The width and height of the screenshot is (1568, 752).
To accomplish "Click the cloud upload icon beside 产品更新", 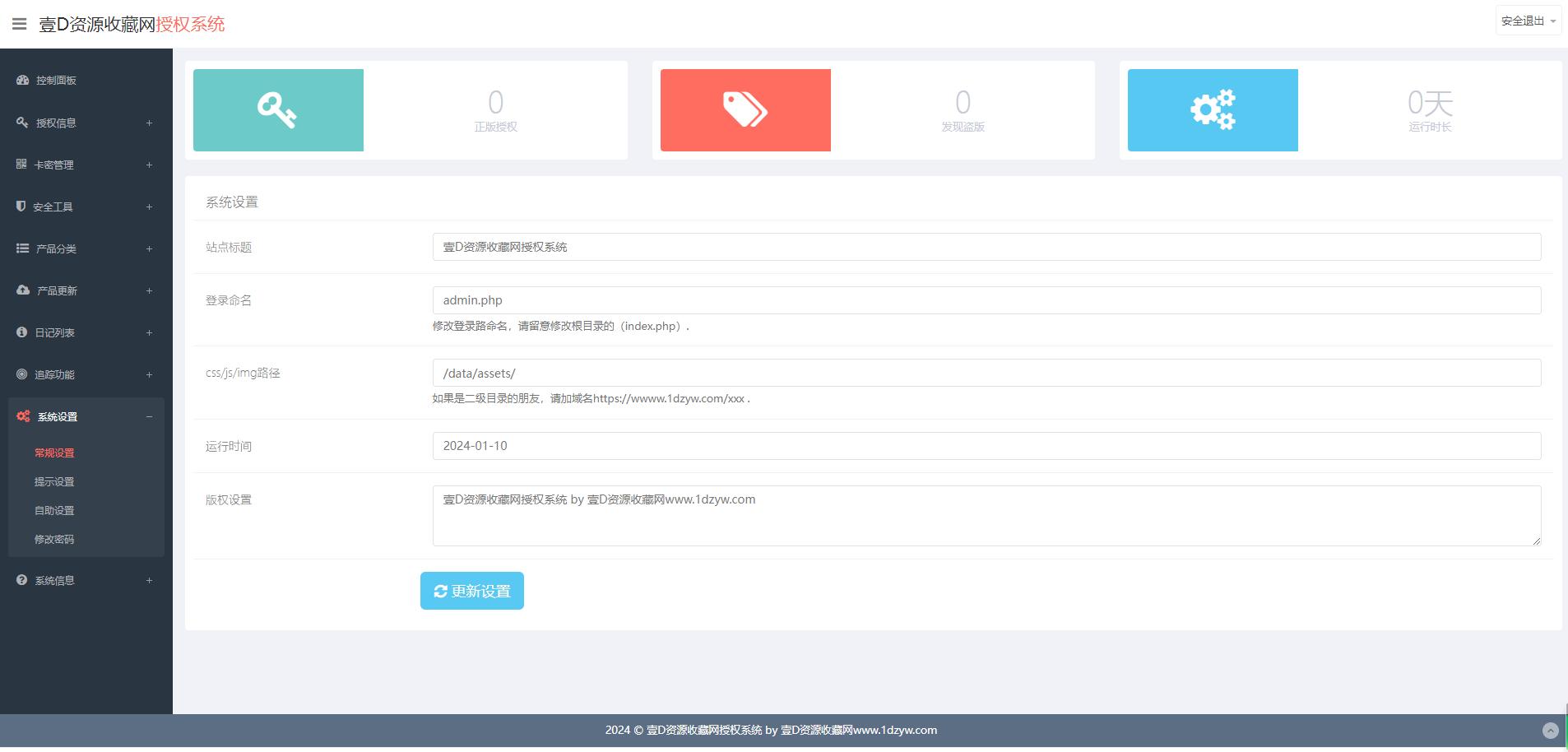I will pos(23,290).
